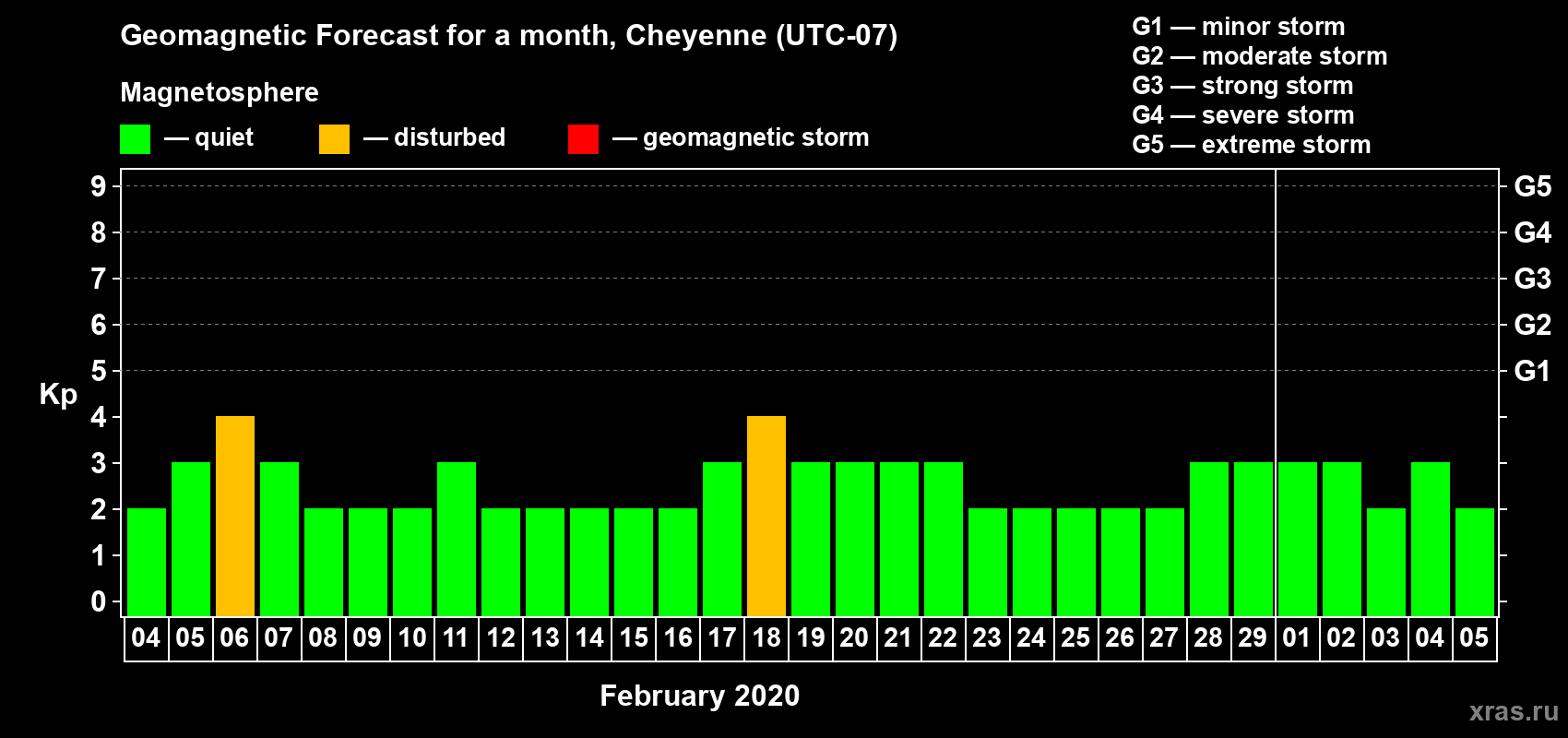The height and width of the screenshot is (738, 1568).
Task: Click the y-axis value 5
Action: (x=99, y=371)
